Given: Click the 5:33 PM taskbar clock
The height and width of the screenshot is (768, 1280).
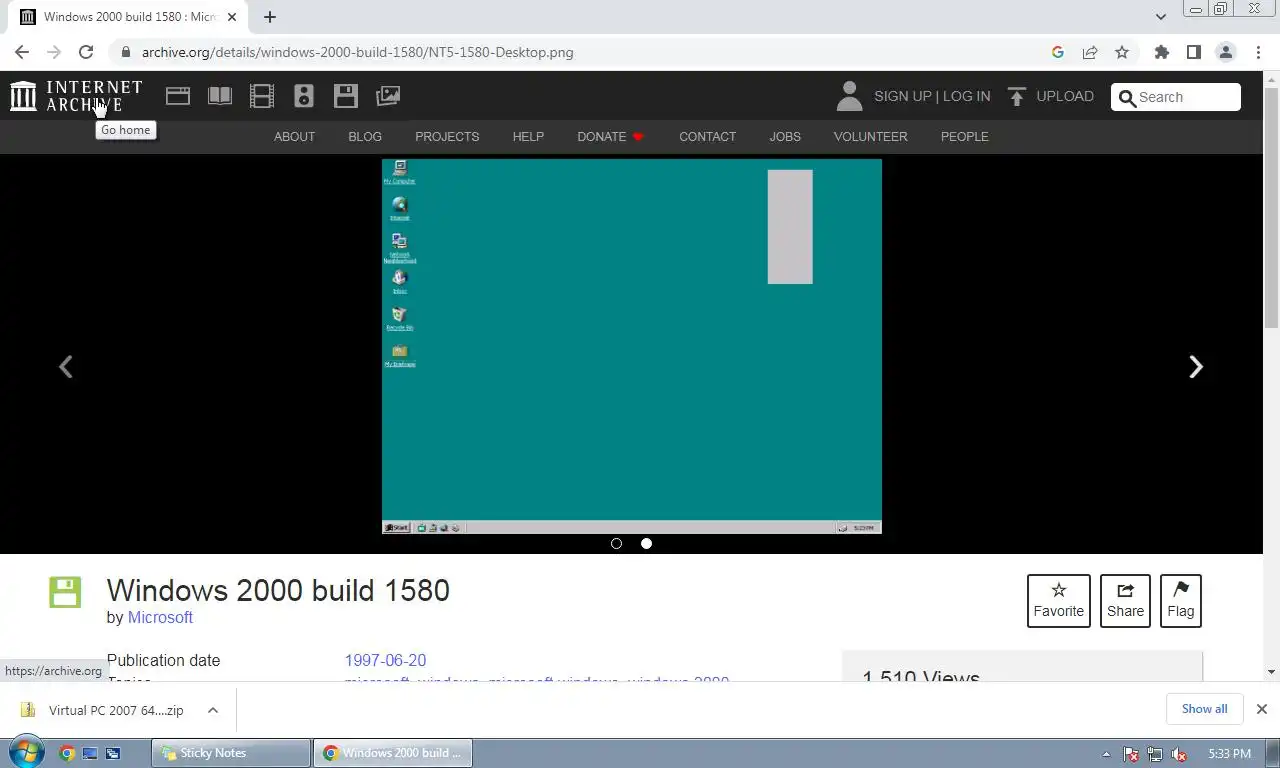Looking at the screenshot, I should [1229, 753].
